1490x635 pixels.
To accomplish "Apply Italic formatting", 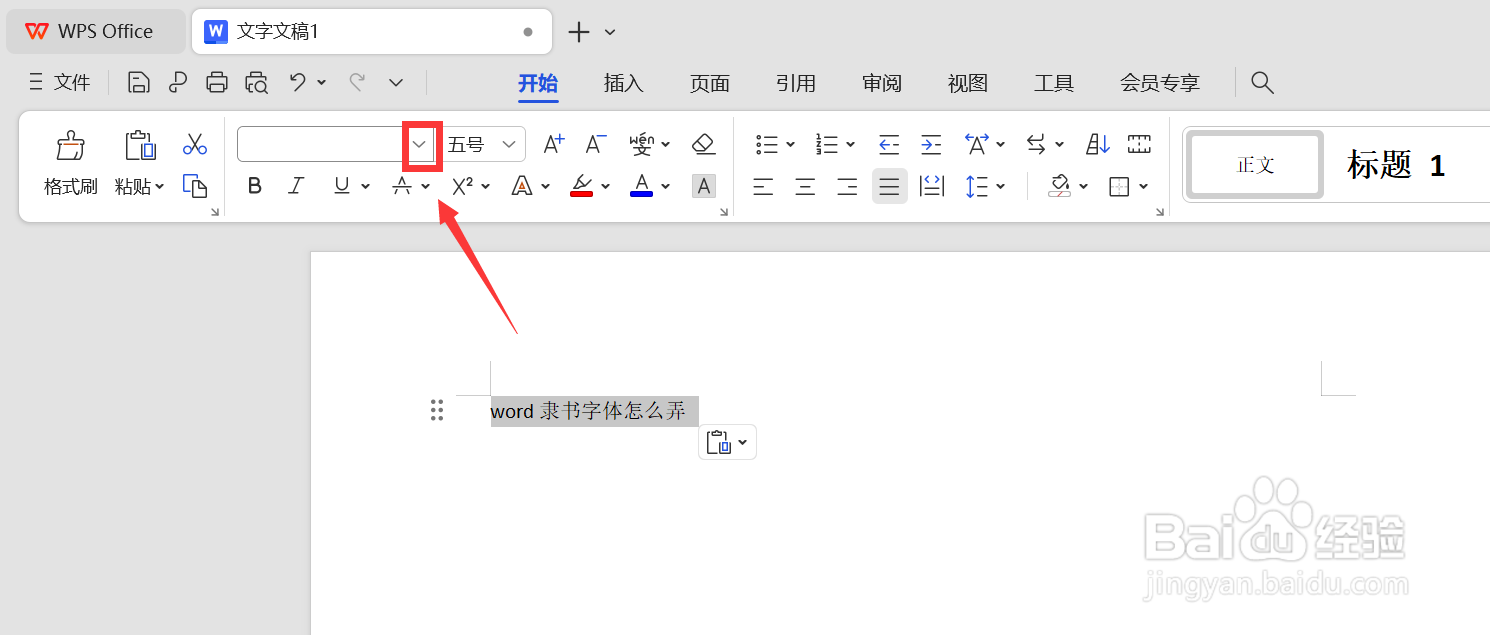I will [x=295, y=186].
